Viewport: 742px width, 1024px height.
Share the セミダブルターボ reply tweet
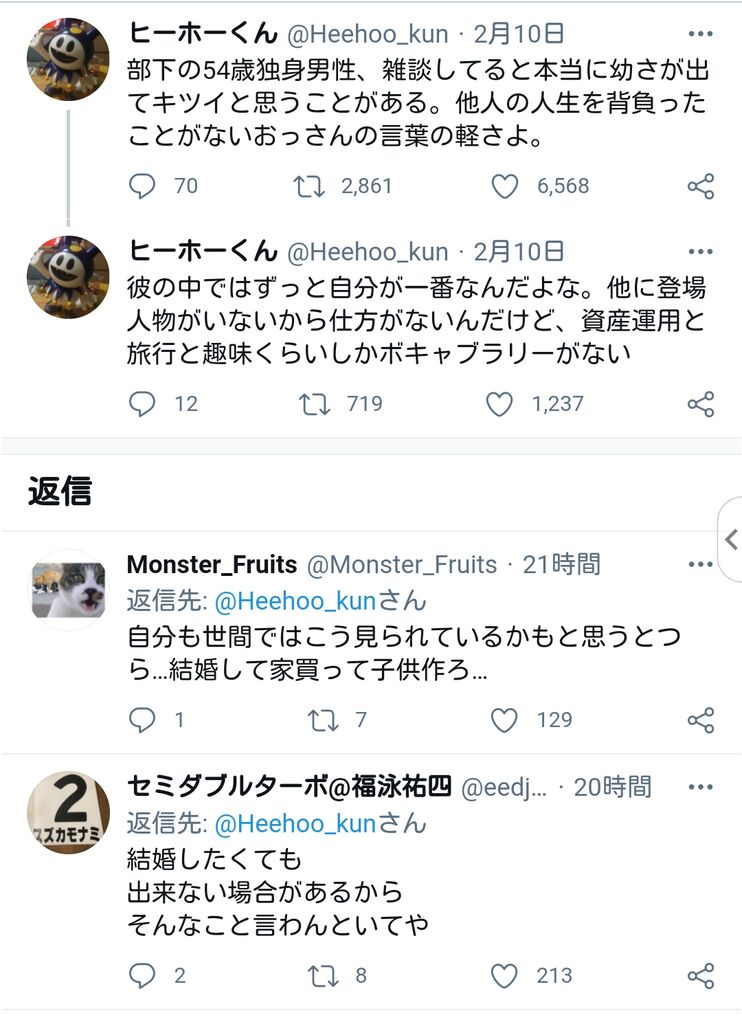(701, 976)
